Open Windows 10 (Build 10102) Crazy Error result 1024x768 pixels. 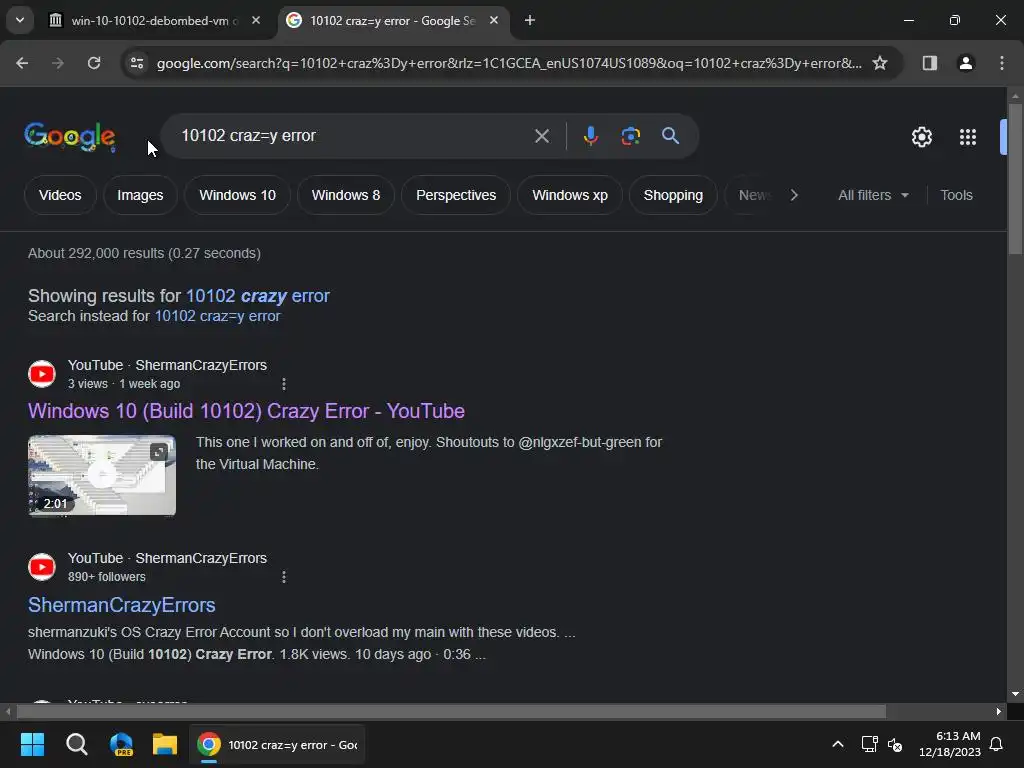pyautogui.click(x=246, y=411)
